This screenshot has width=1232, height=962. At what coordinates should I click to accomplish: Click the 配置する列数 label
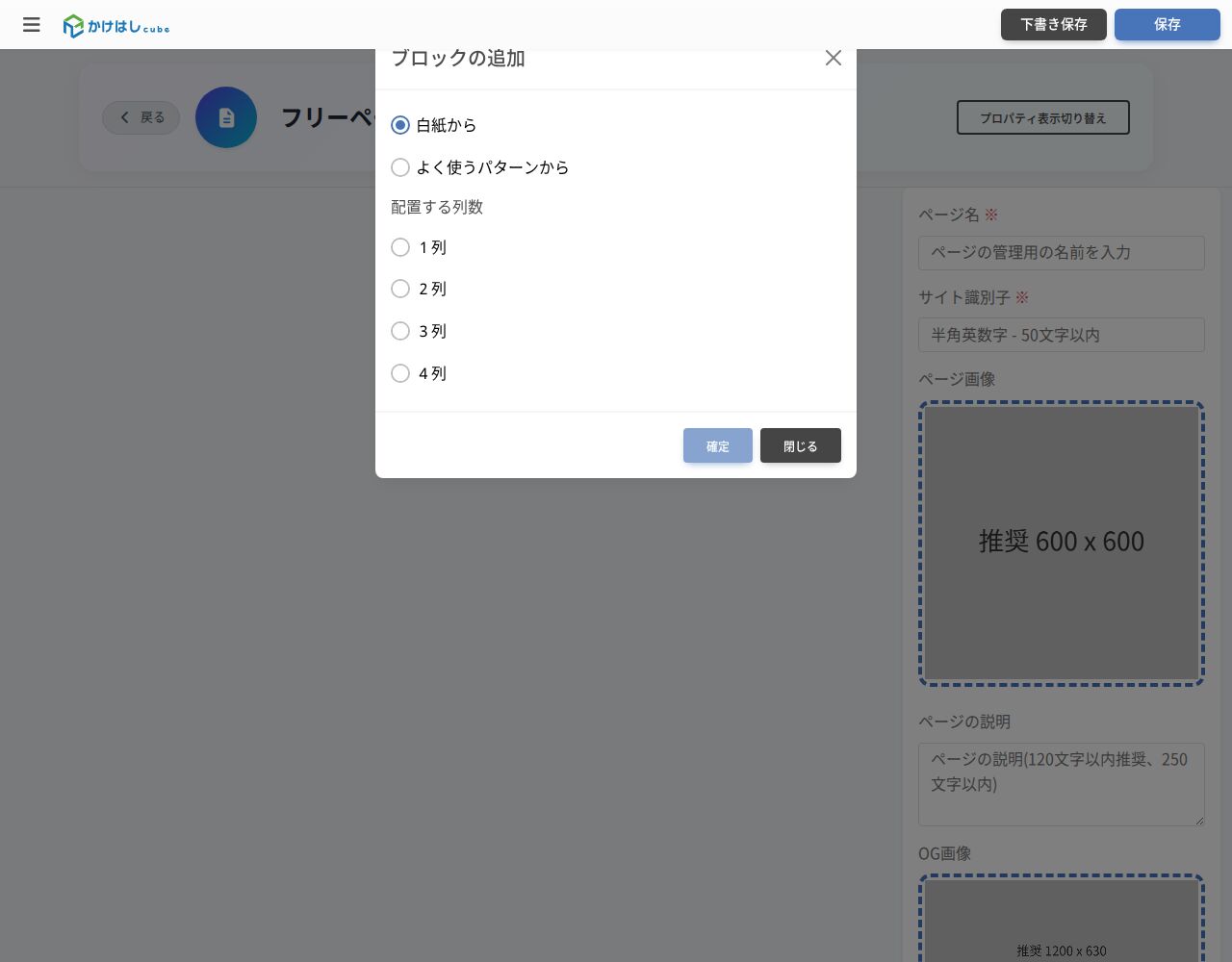point(437,207)
